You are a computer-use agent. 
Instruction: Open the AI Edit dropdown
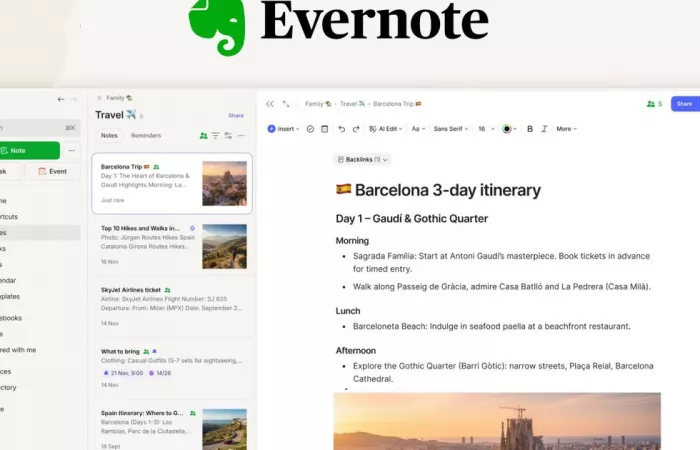coord(386,129)
